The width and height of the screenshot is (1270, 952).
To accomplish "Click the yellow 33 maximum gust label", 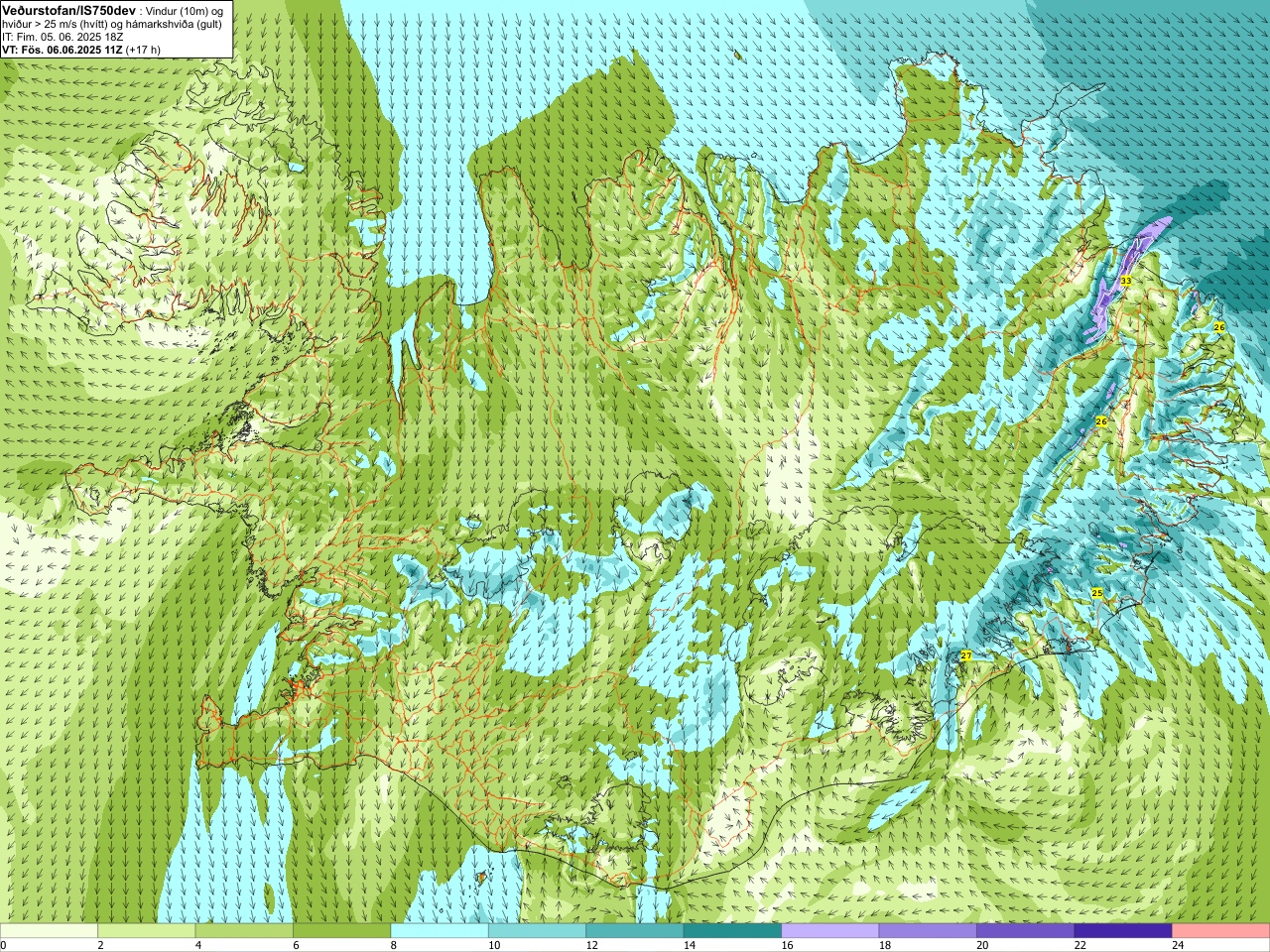I will (x=1125, y=281).
